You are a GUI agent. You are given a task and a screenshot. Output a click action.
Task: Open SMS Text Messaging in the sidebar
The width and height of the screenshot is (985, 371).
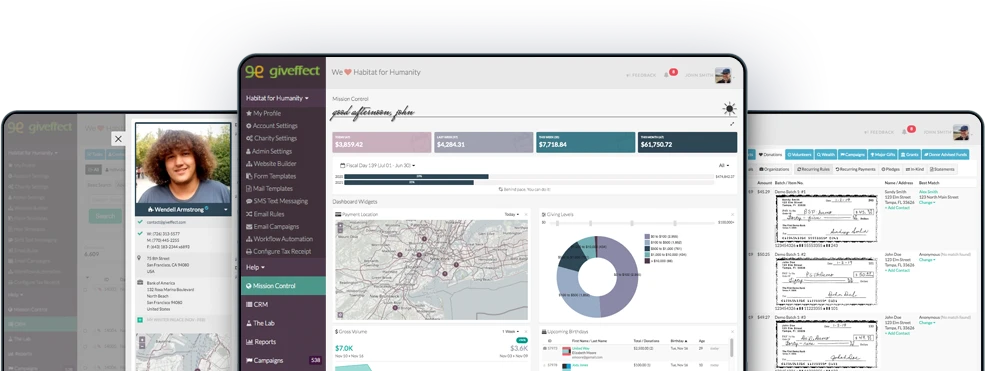tap(277, 202)
